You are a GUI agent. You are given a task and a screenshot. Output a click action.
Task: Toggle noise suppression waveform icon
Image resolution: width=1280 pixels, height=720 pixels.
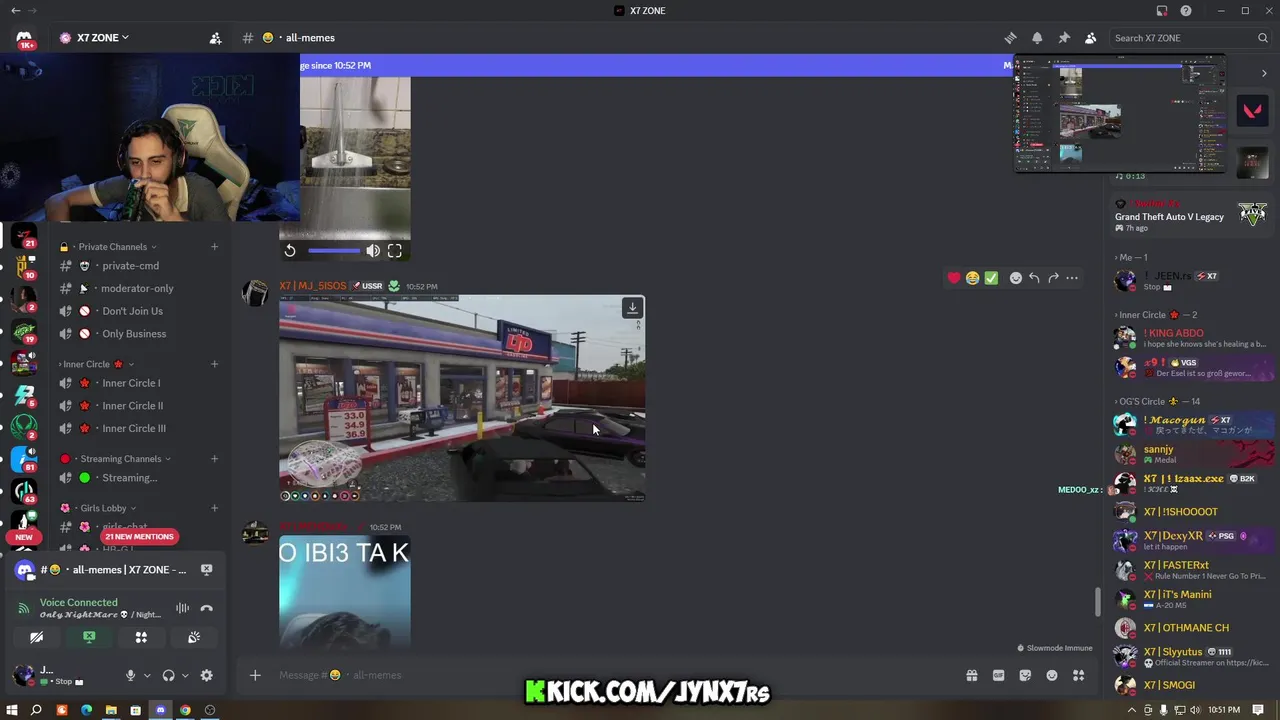(x=182, y=608)
